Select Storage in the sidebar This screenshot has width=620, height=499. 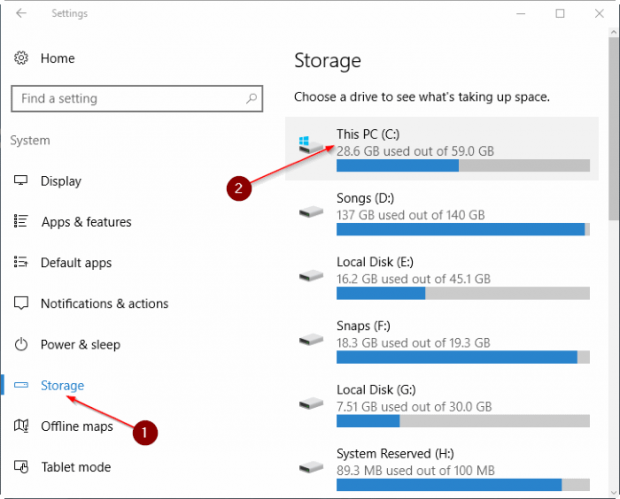(62, 385)
